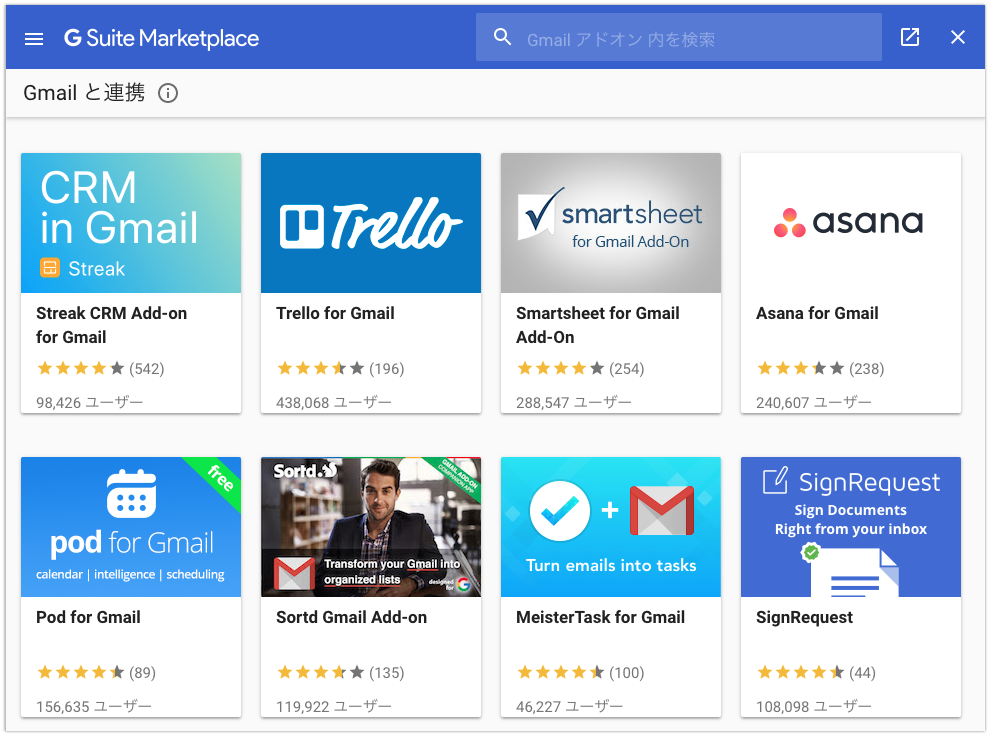Click the 98,426 ユーザー count
This screenshot has height=736, width=990.
point(90,403)
